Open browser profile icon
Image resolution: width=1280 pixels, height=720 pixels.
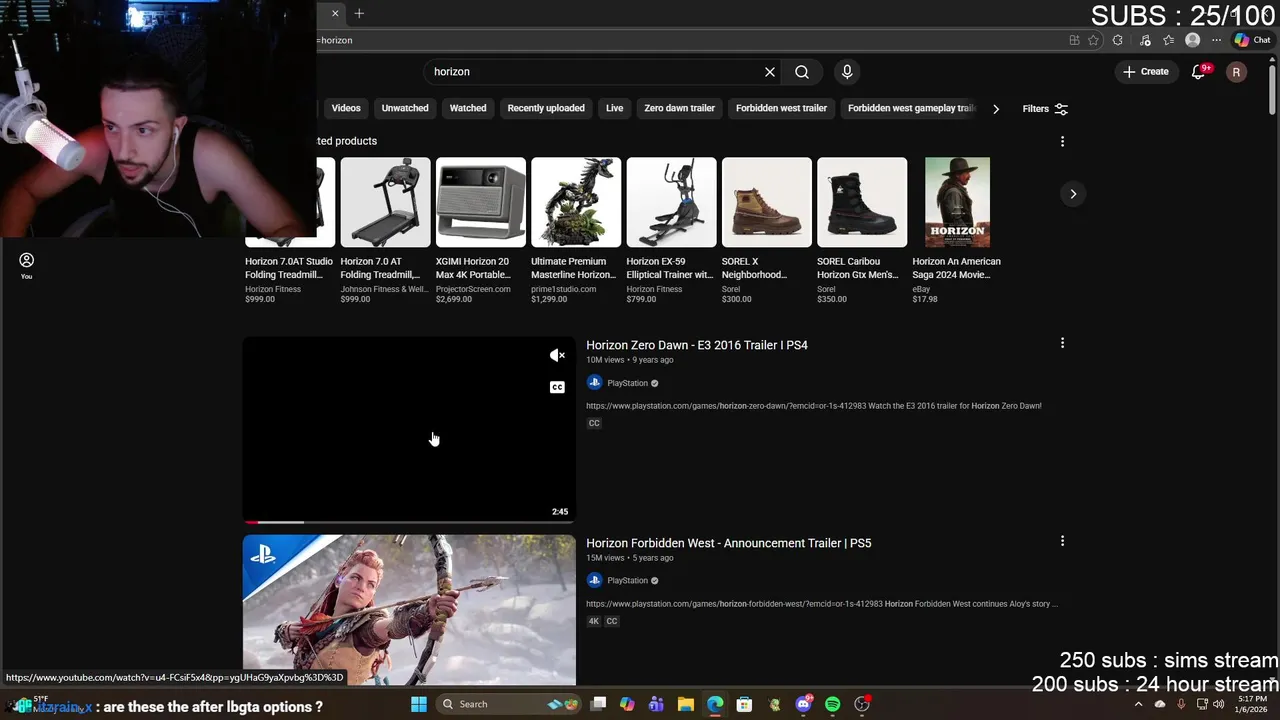tap(1192, 40)
